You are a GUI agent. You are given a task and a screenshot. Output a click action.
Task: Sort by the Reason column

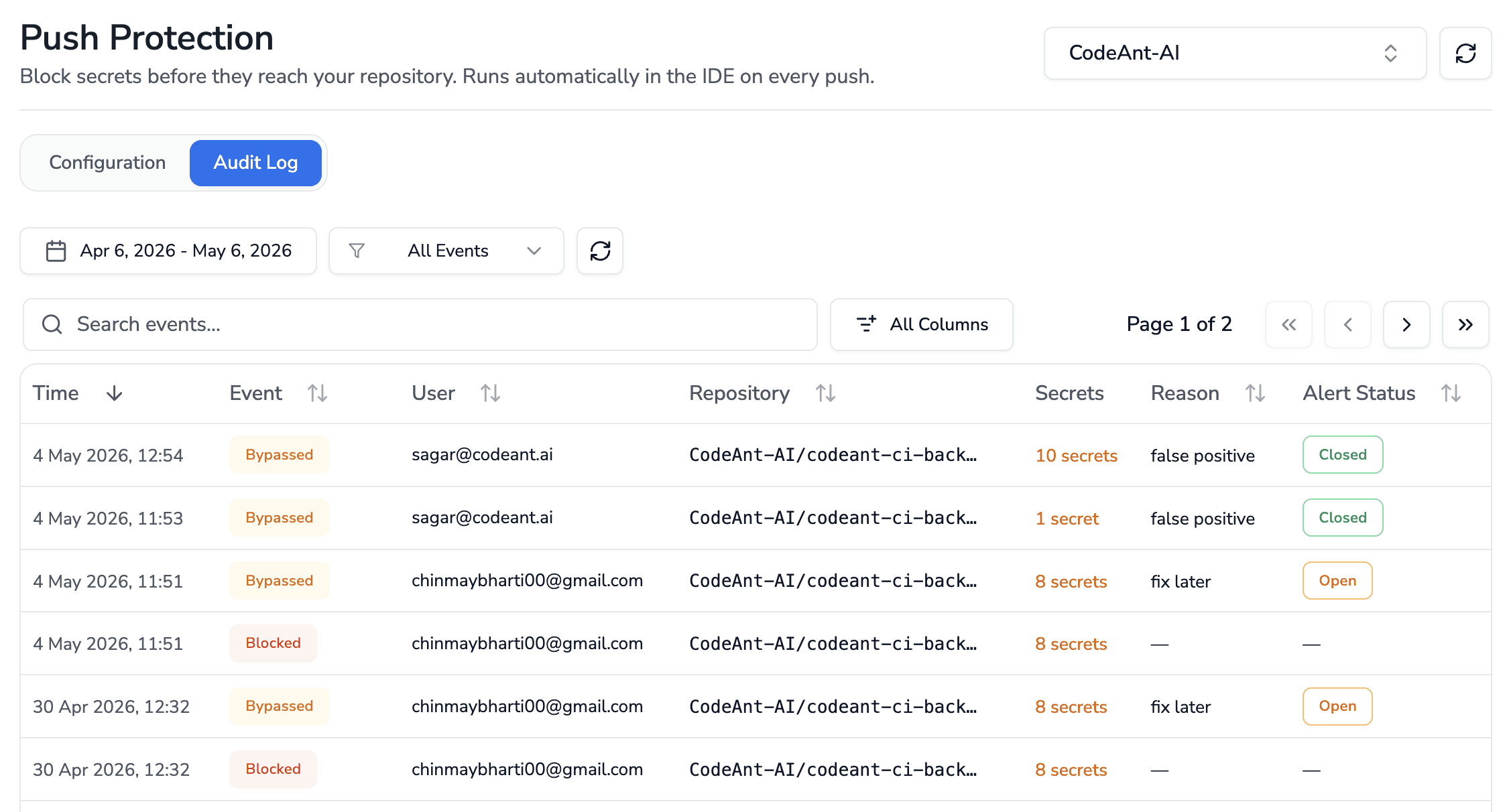pyautogui.click(x=1255, y=393)
